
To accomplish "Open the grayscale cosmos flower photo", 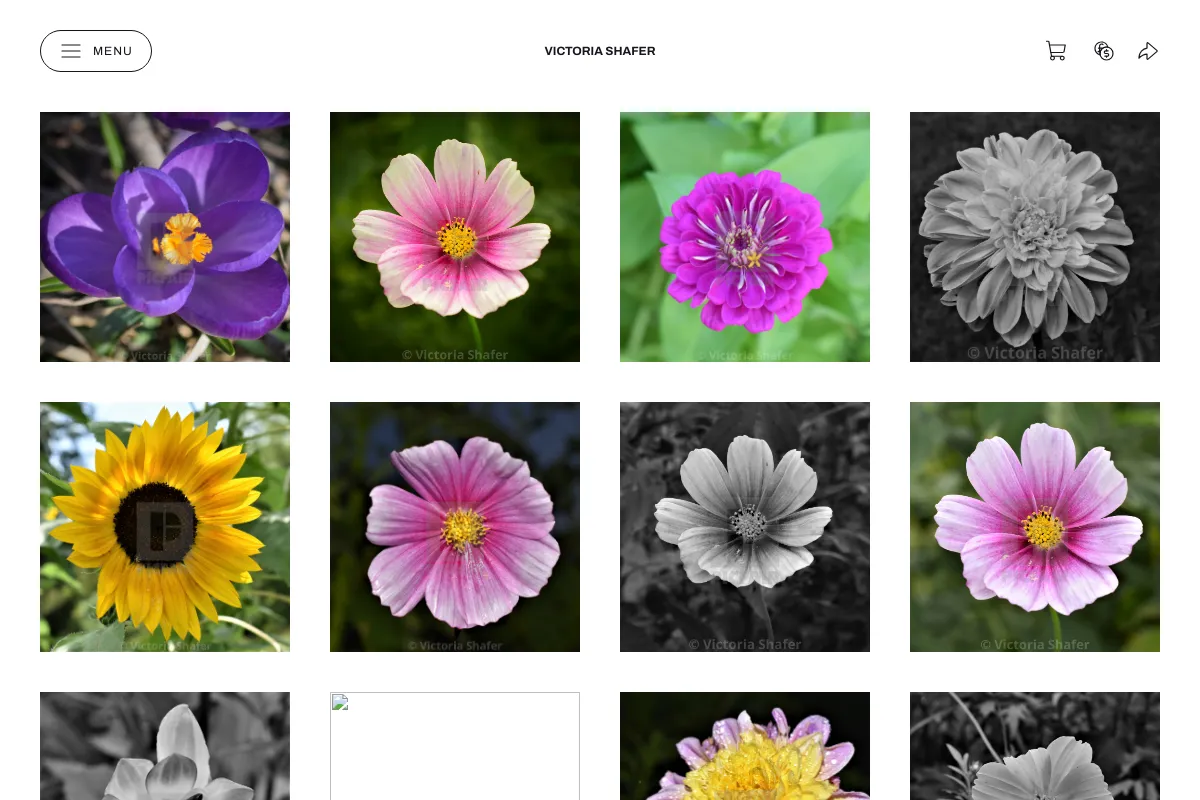I will pos(745,527).
